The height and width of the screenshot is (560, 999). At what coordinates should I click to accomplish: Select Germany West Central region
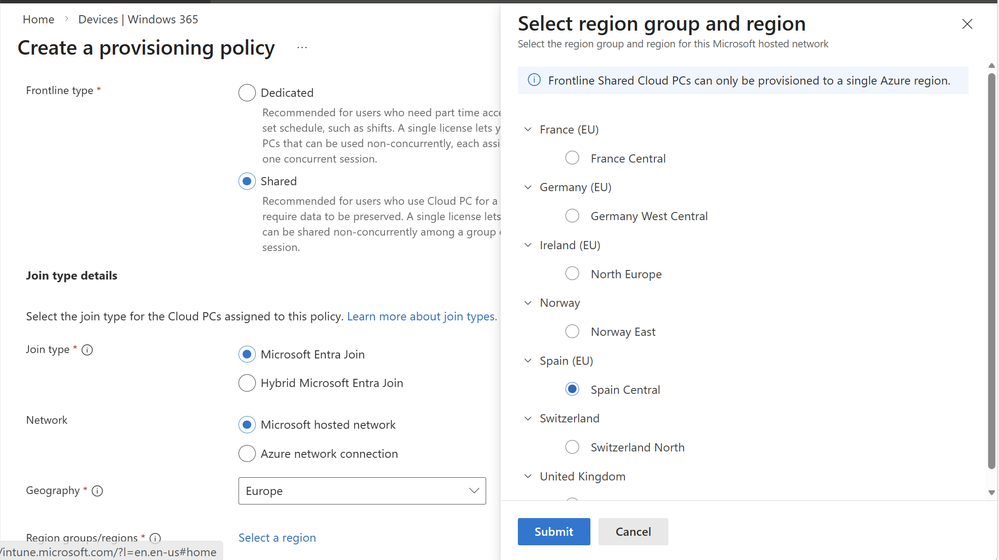(572, 216)
